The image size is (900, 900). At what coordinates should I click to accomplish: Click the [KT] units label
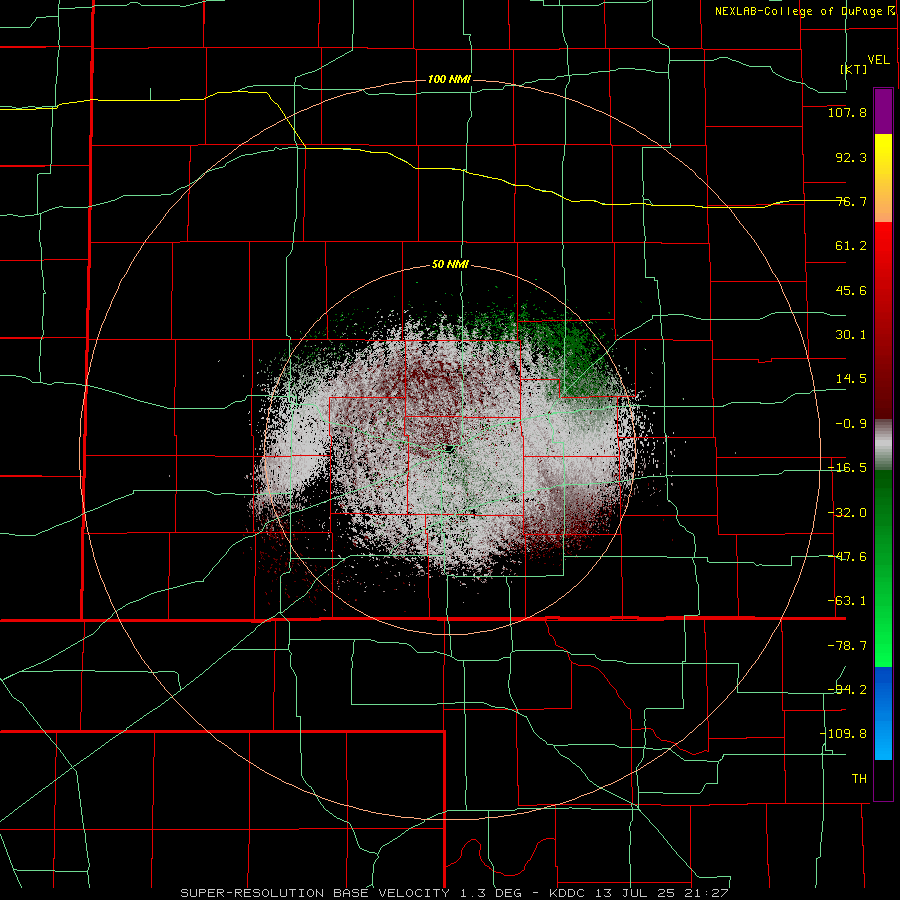(854, 69)
